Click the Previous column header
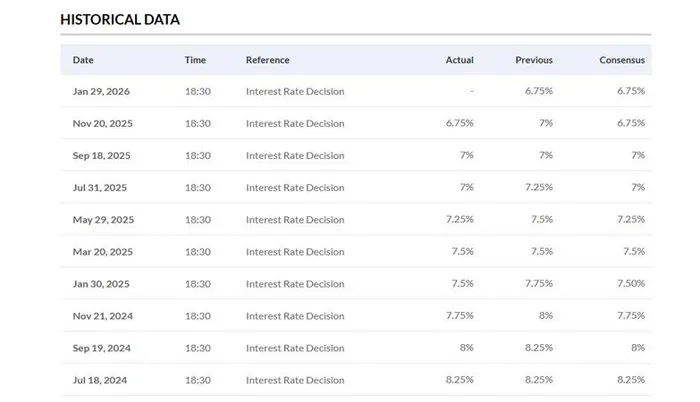 533,60
